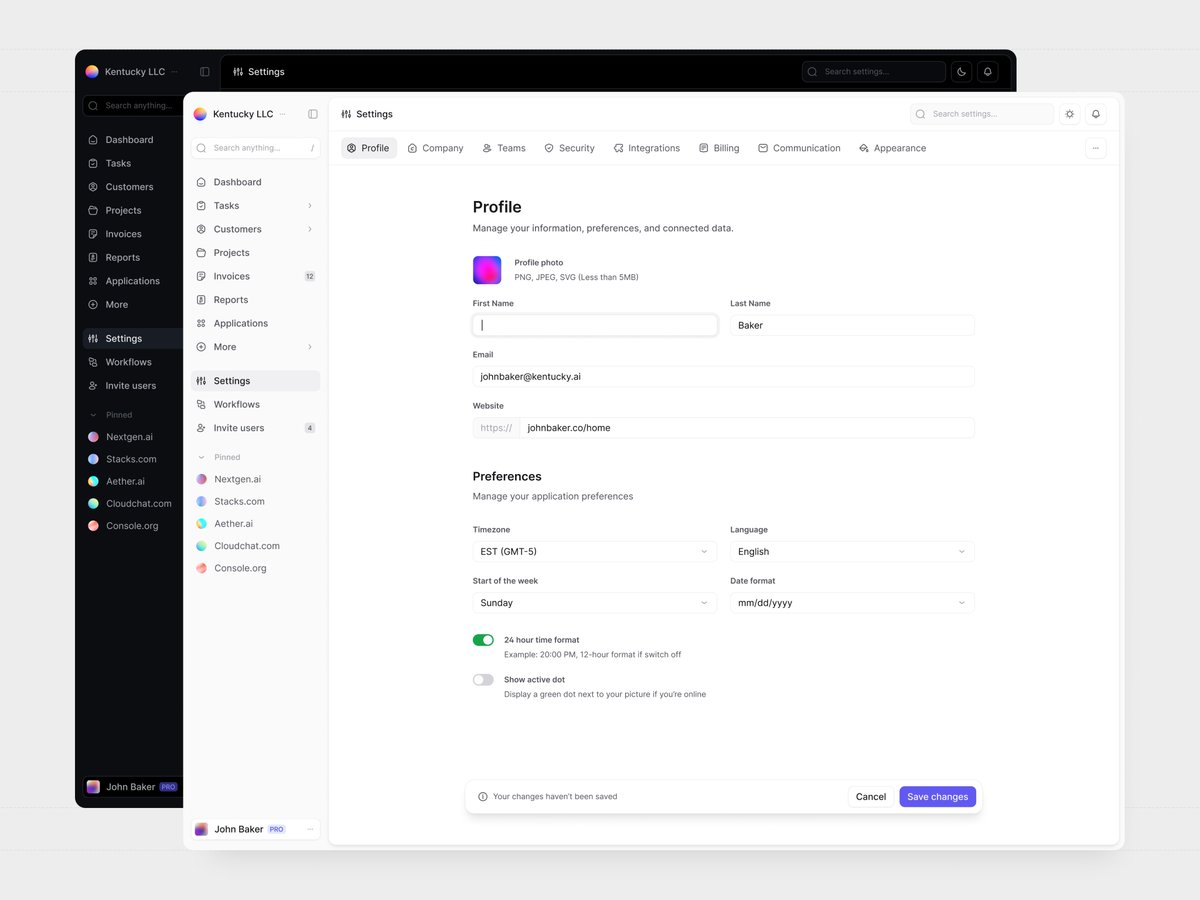Open the Language dropdown

(x=852, y=552)
